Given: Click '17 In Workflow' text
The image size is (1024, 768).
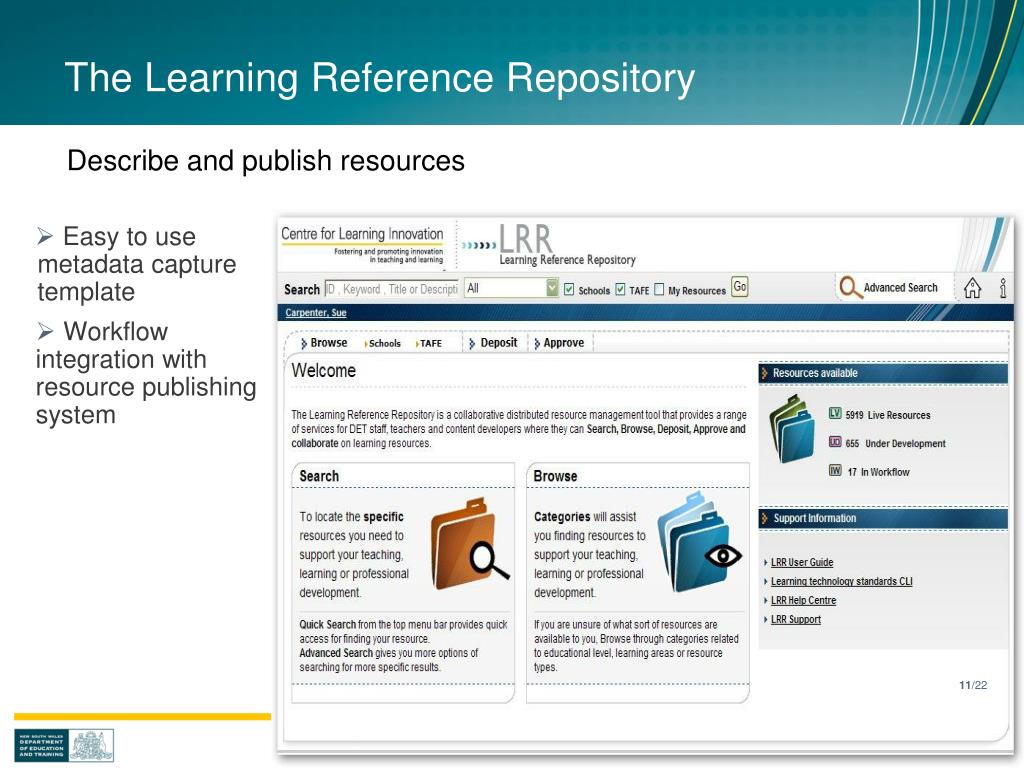Looking at the screenshot, I should pyautogui.click(x=878, y=472).
